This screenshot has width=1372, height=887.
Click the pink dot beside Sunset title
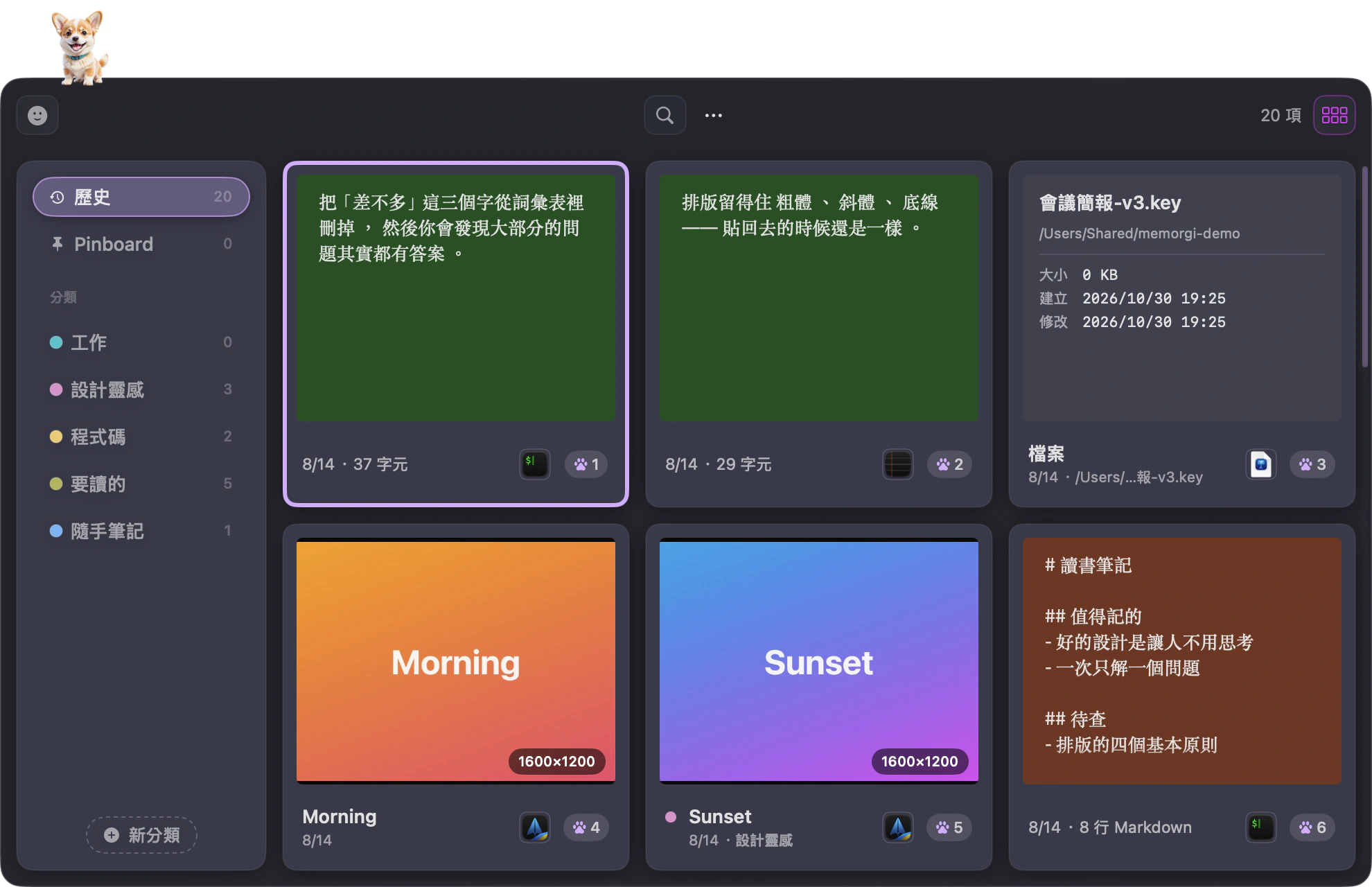point(671,816)
